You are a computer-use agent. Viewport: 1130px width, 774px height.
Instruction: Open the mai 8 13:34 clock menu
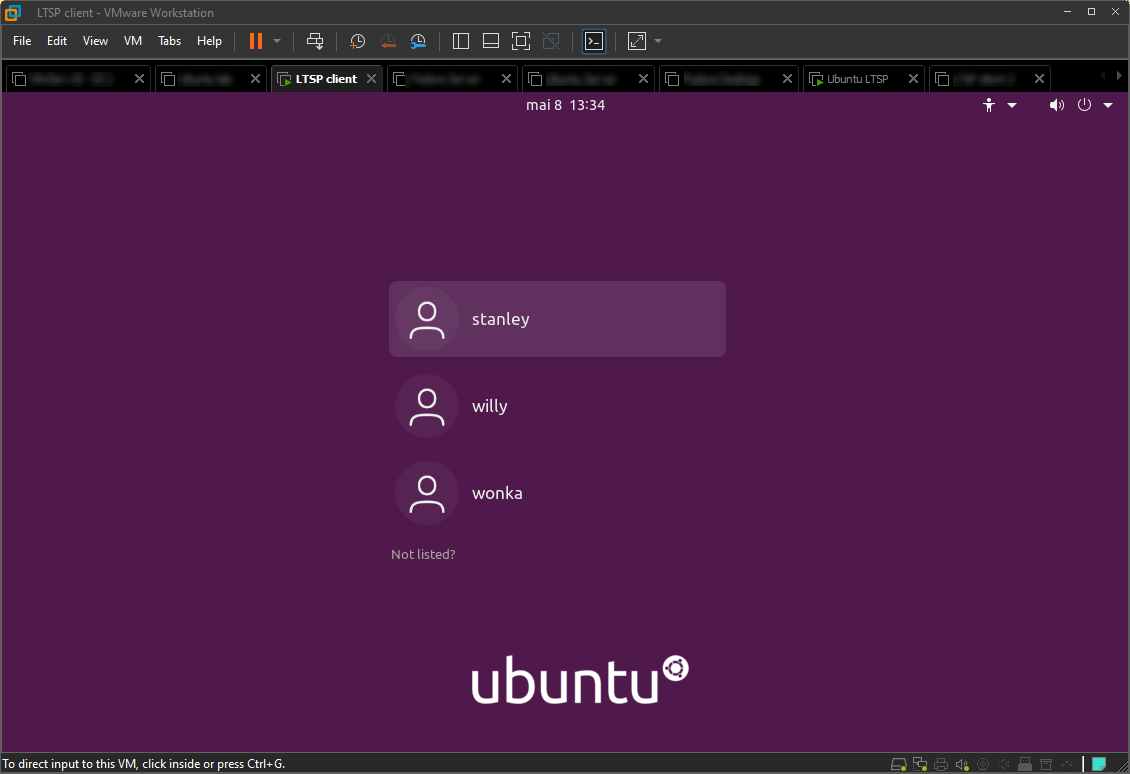tap(565, 105)
